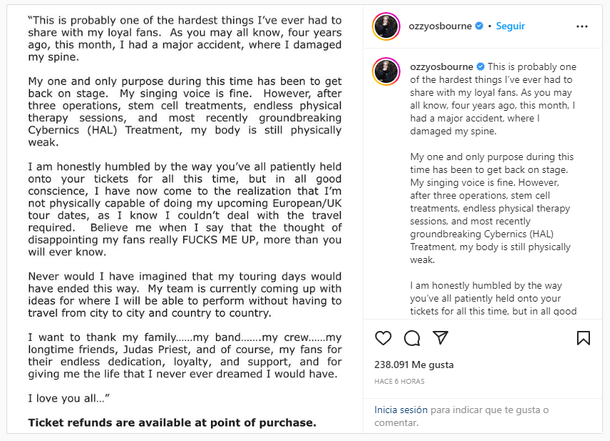Click the "Ticket refunds are available" bold line
Screen dimensions: 610x441
(x=172, y=422)
